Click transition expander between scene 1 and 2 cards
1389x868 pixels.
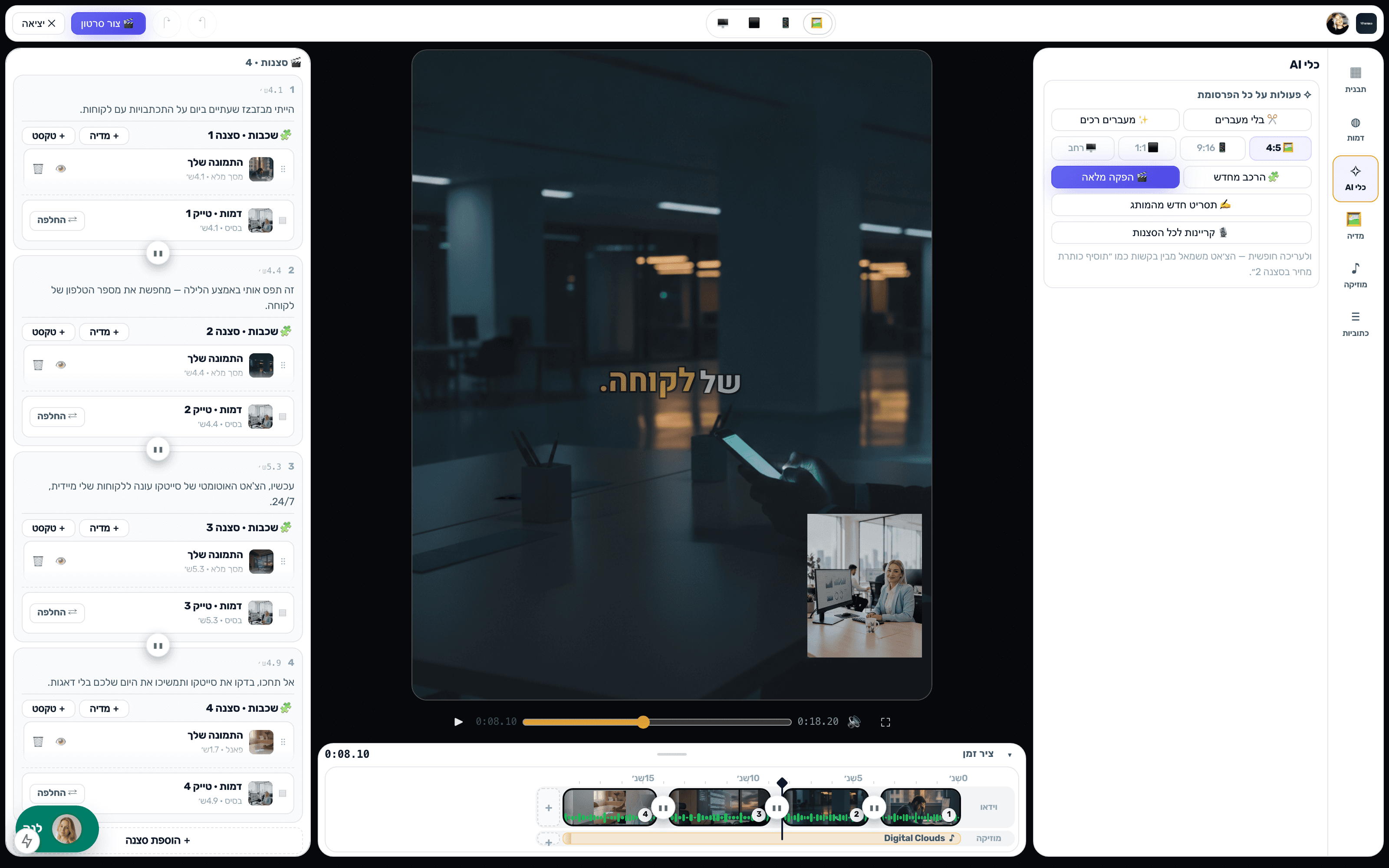point(158,253)
